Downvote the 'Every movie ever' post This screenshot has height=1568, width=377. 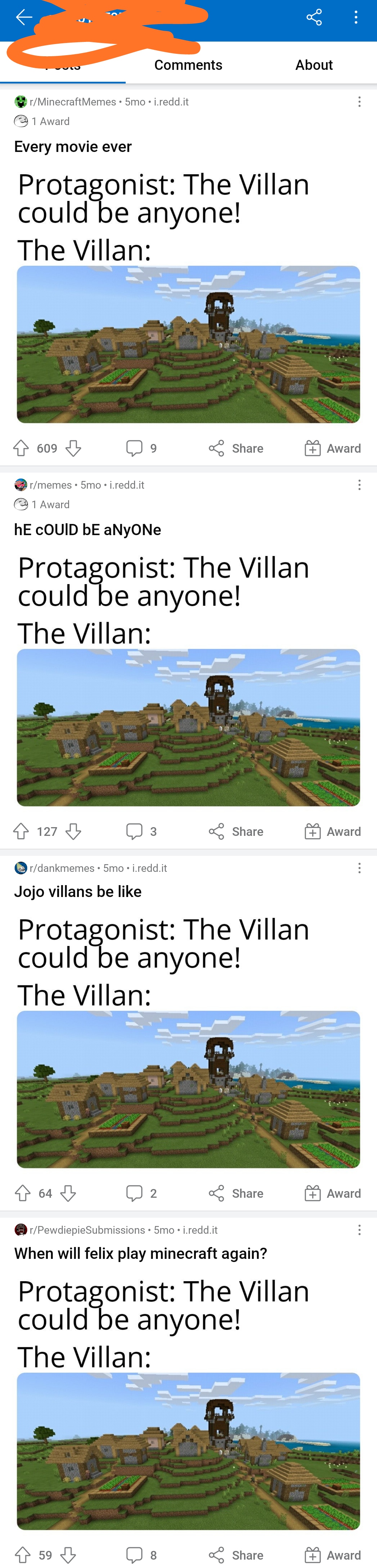[74, 448]
